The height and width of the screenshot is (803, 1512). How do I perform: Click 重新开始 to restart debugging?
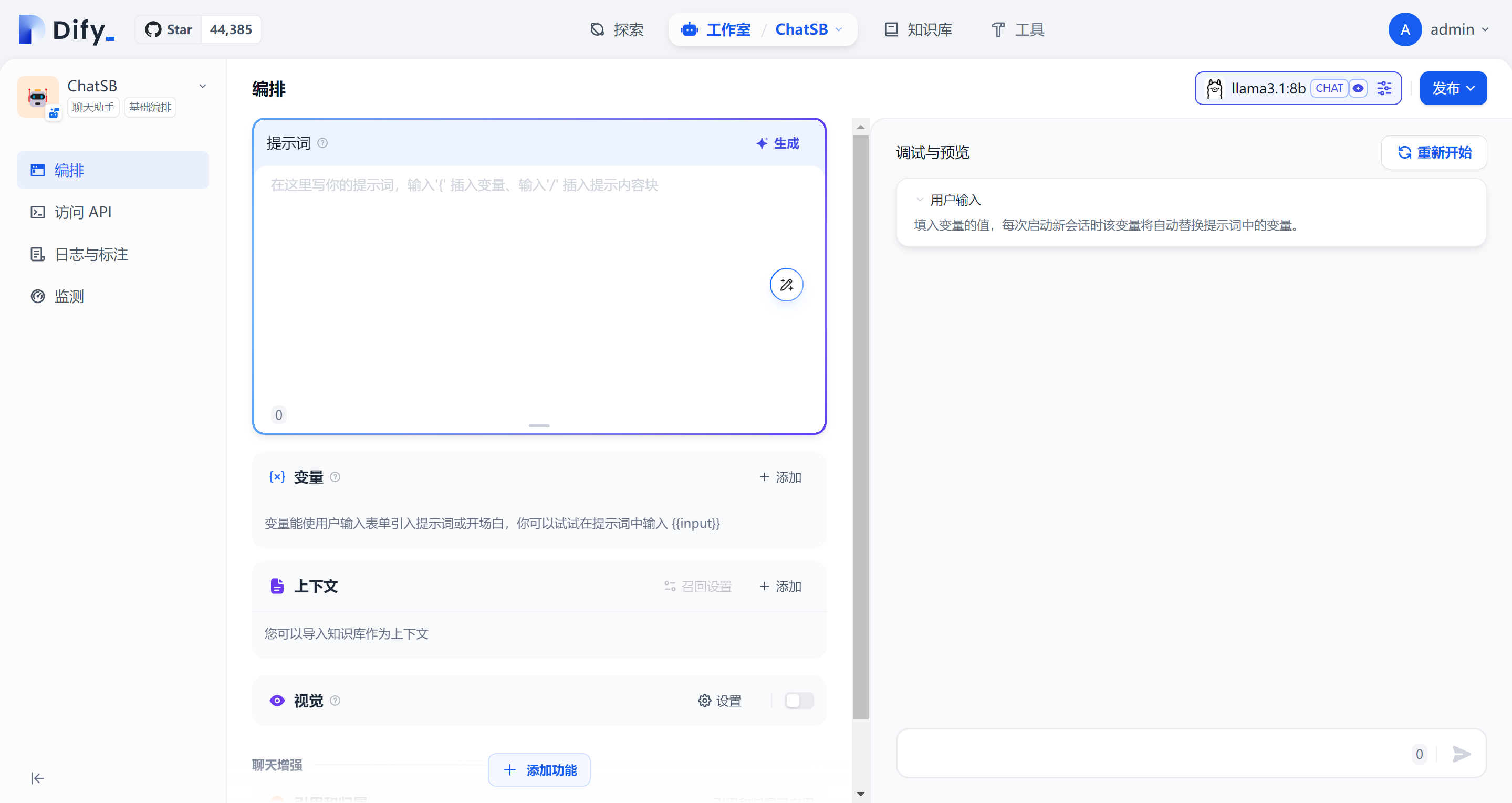(1434, 153)
